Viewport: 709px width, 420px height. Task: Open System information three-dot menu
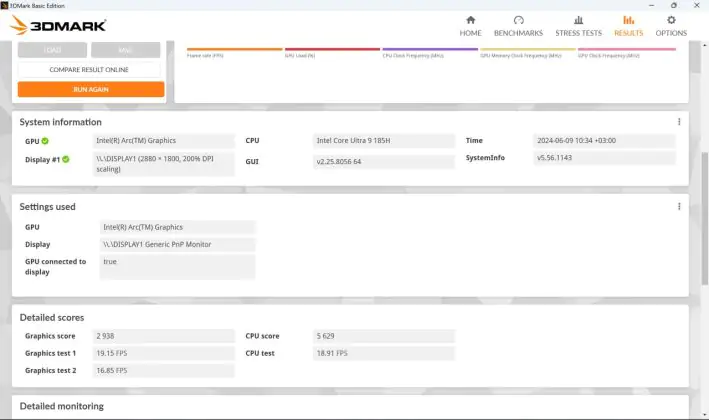pyautogui.click(x=679, y=122)
